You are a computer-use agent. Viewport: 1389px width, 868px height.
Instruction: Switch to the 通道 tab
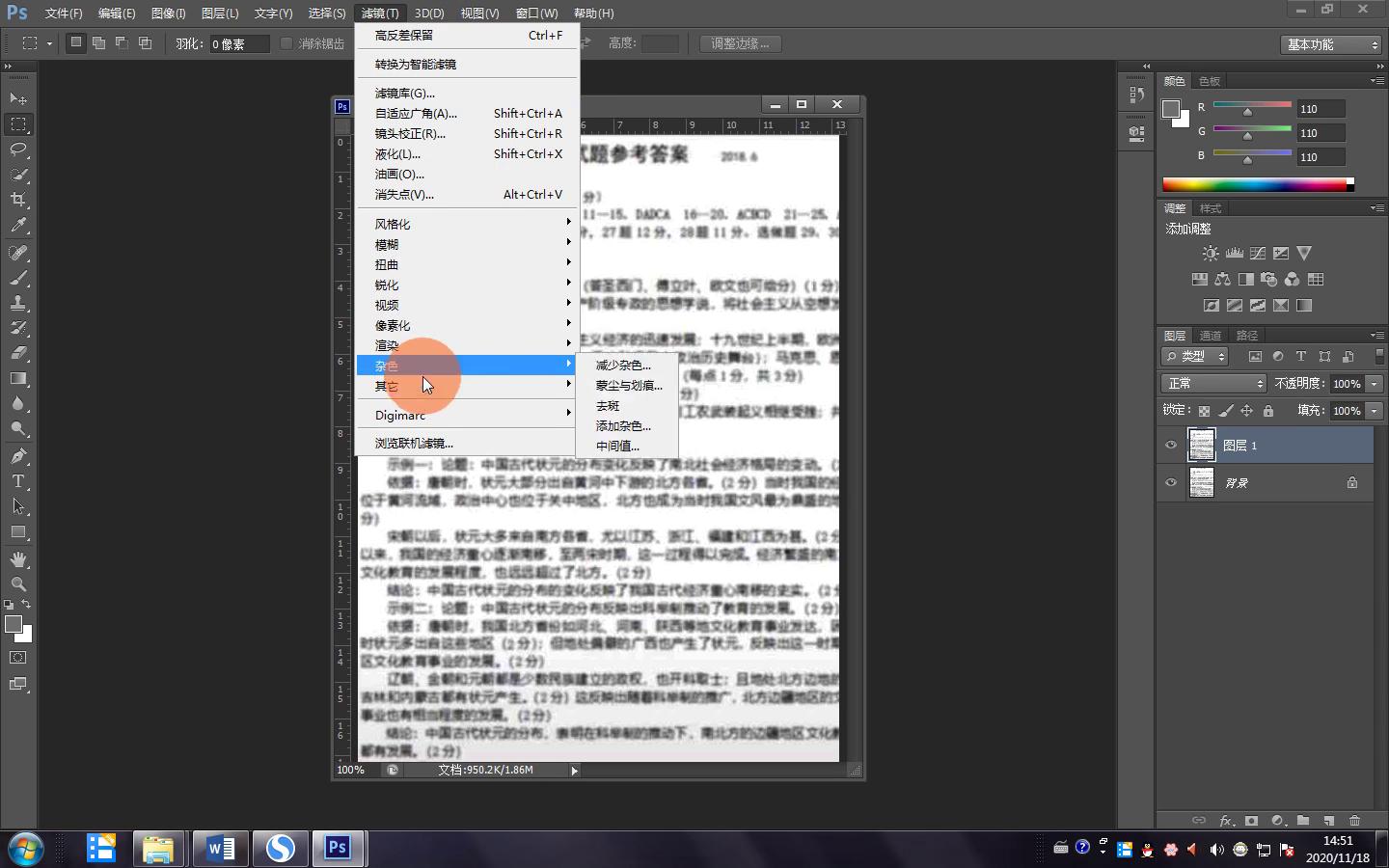tap(1211, 336)
